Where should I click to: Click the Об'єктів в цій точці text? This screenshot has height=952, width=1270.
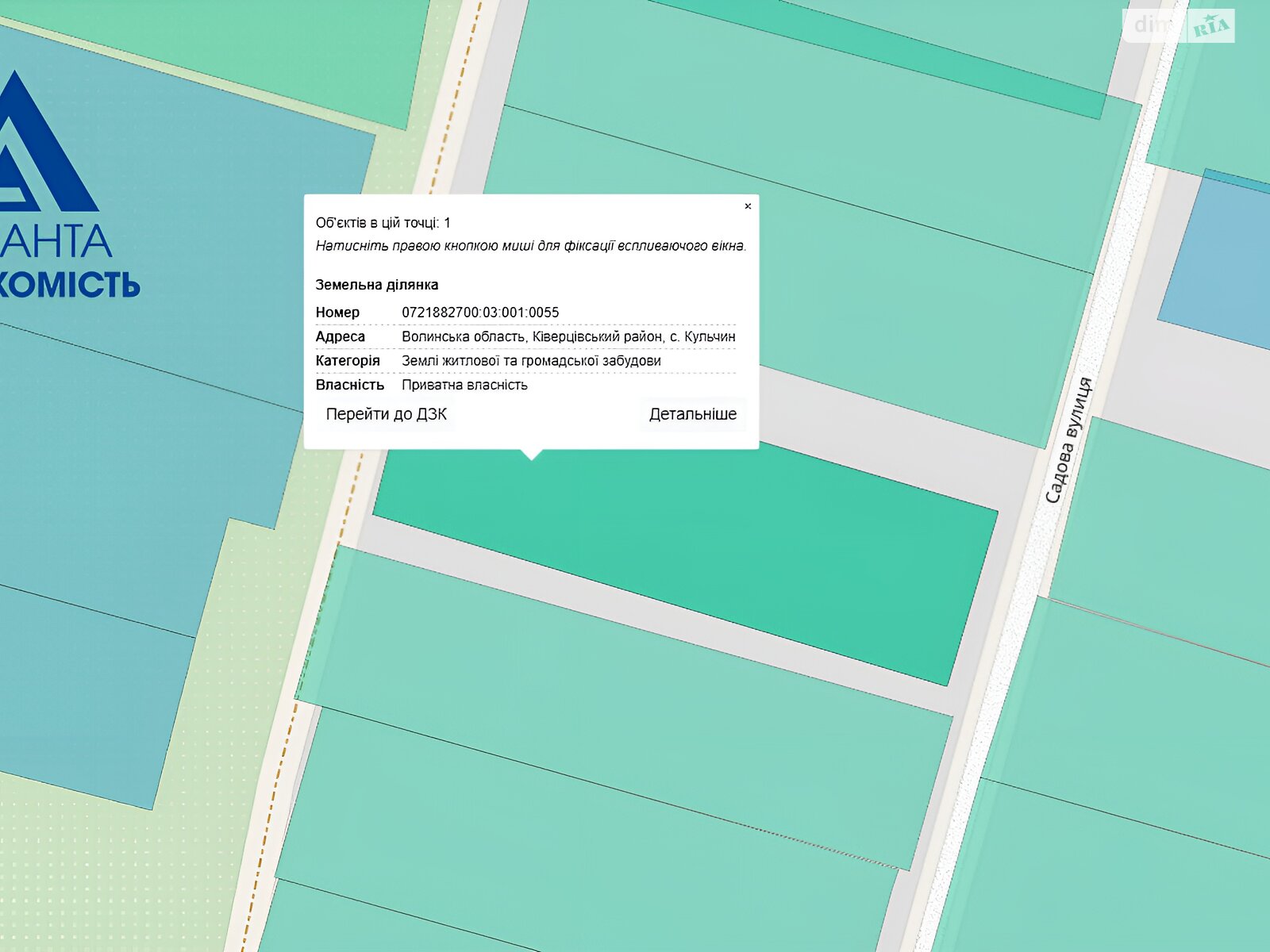tap(383, 223)
